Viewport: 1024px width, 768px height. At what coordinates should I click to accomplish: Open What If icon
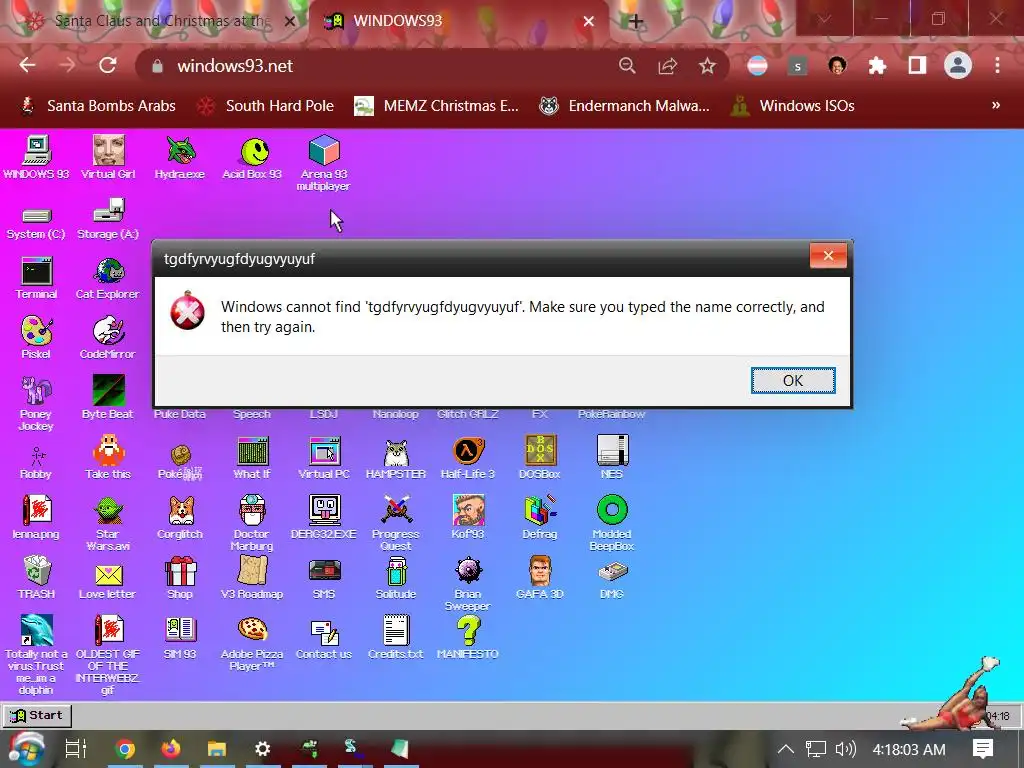tap(252, 457)
